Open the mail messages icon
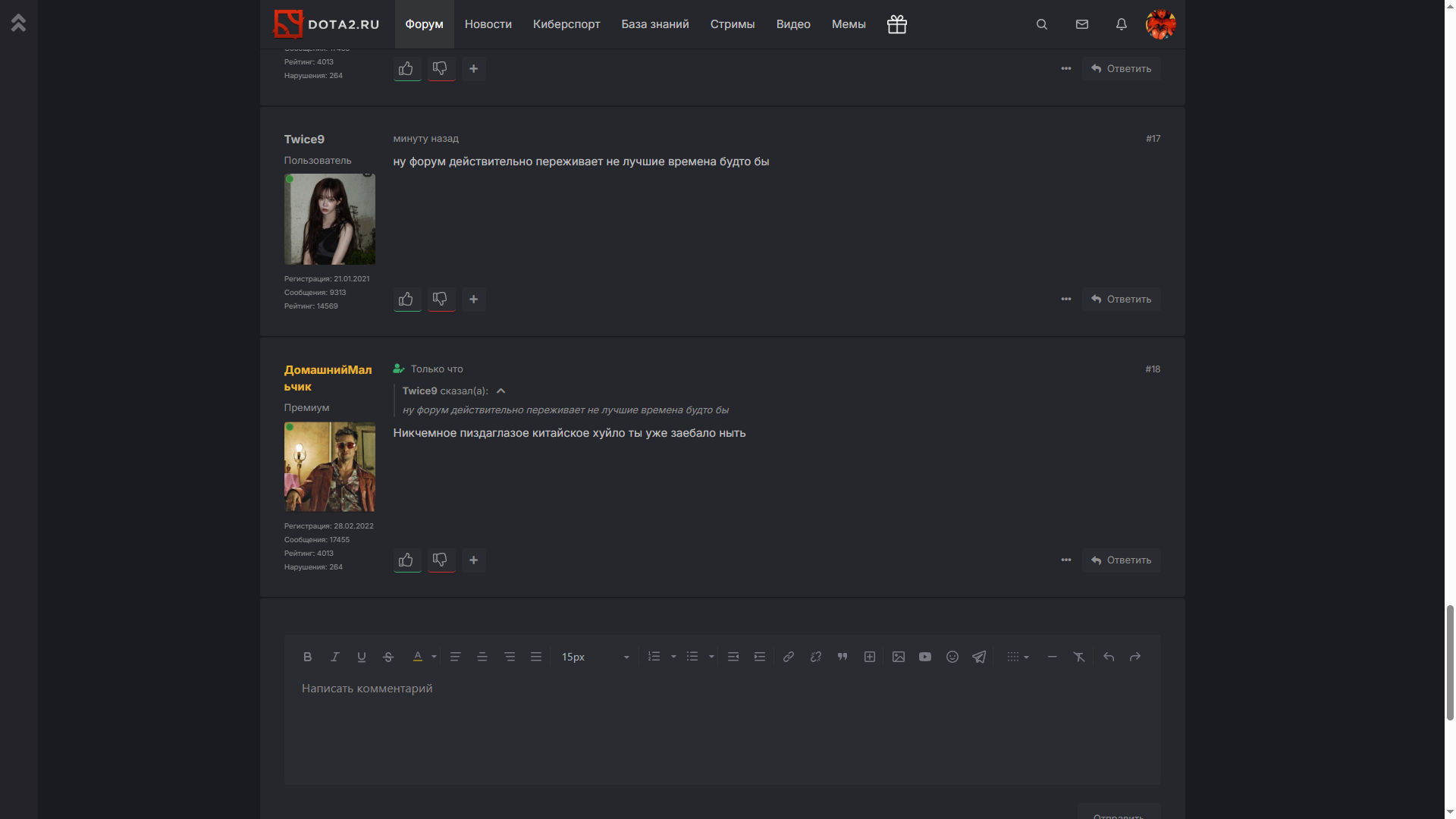The height and width of the screenshot is (819, 1456). 1082,24
